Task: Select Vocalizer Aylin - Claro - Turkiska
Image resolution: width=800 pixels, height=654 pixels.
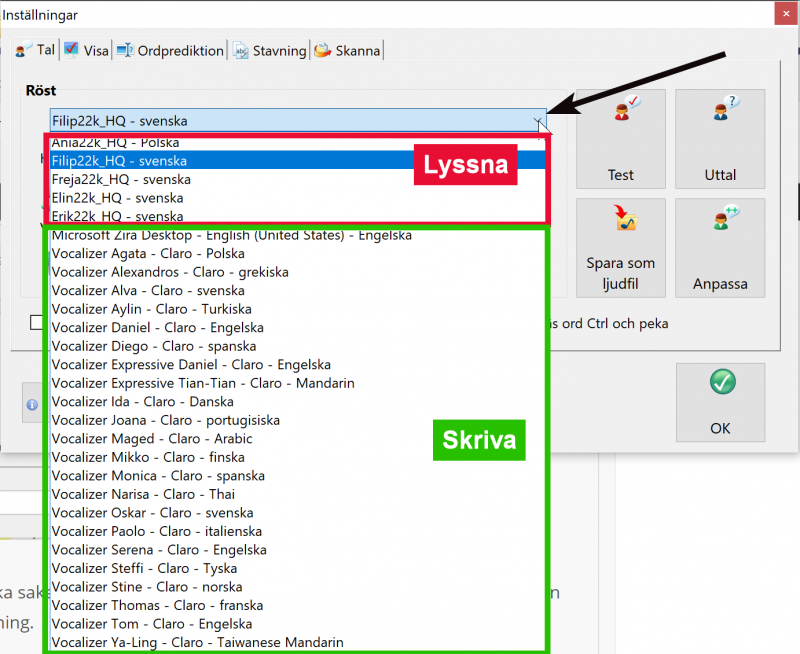Action: 297,309
